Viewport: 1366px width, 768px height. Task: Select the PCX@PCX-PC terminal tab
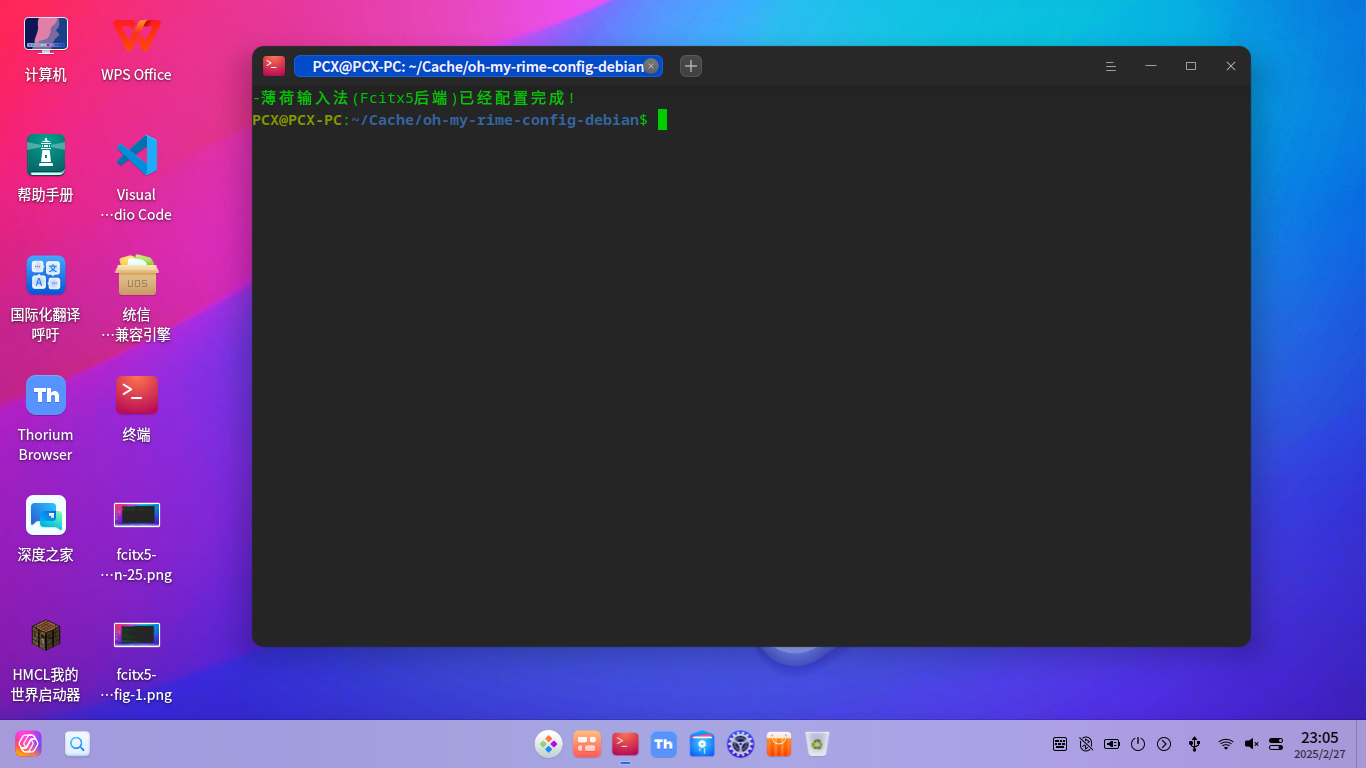click(478, 66)
